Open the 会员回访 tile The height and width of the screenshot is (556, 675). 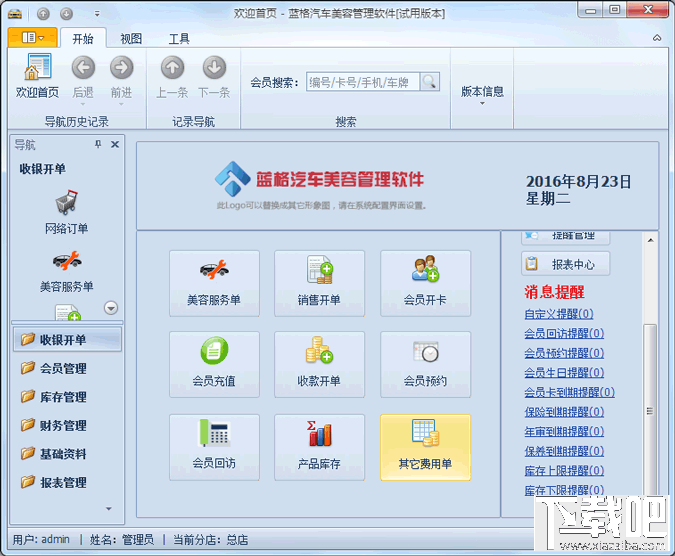(x=214, y=448)
